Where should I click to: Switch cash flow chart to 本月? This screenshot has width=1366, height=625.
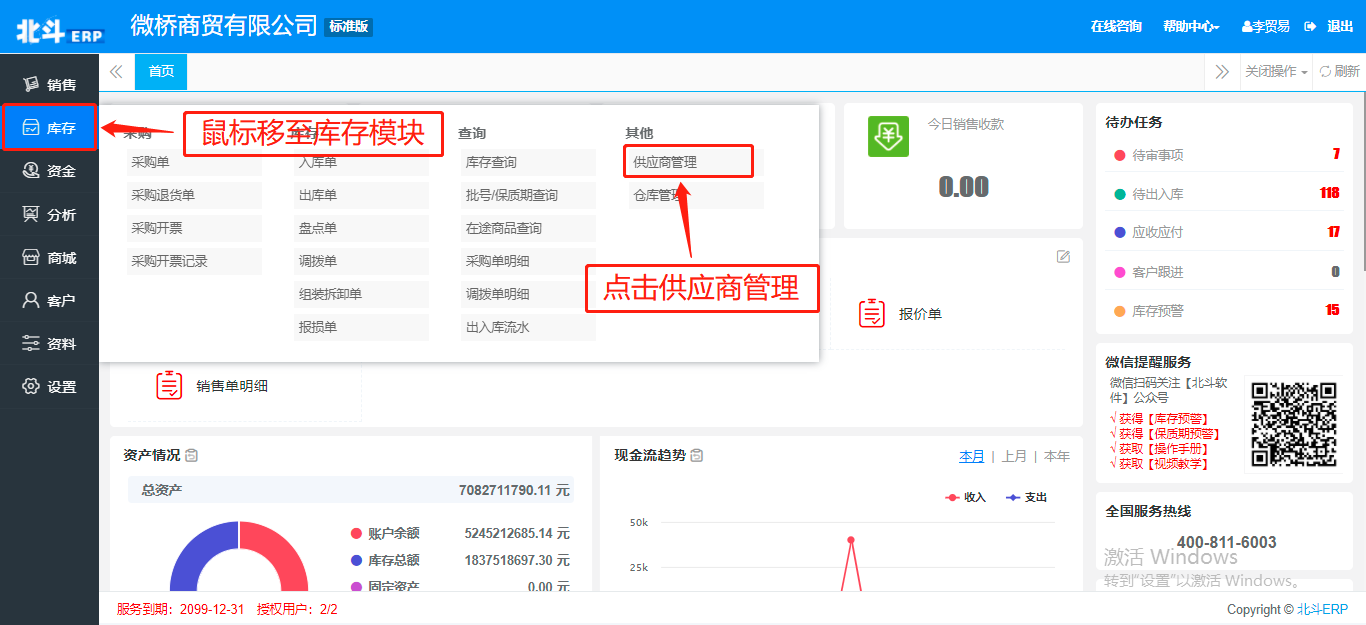coord(972,456)
